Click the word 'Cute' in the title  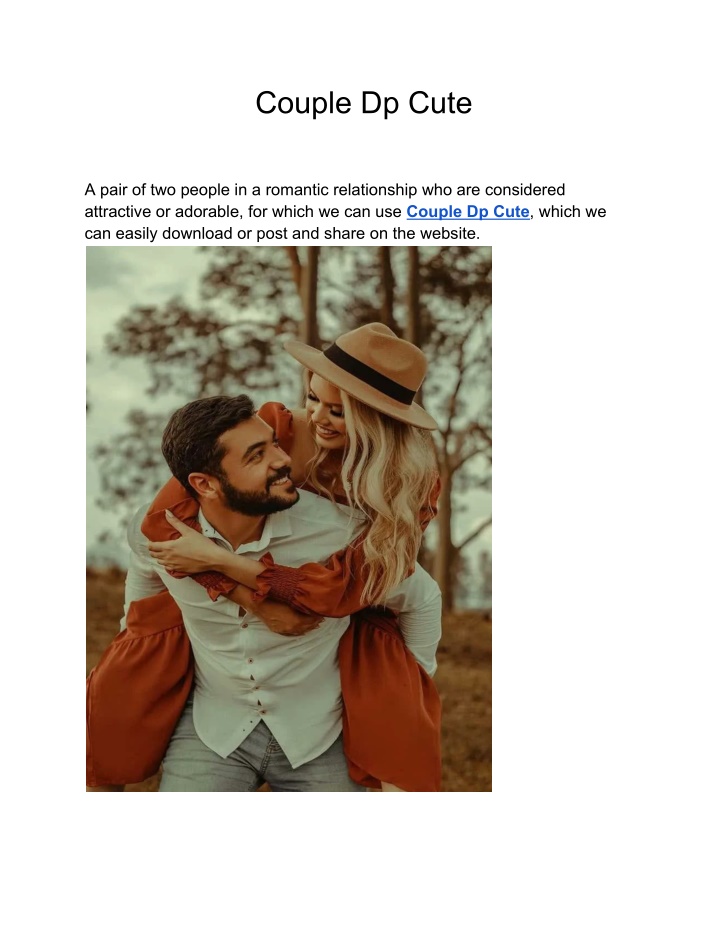pos(440,103)
